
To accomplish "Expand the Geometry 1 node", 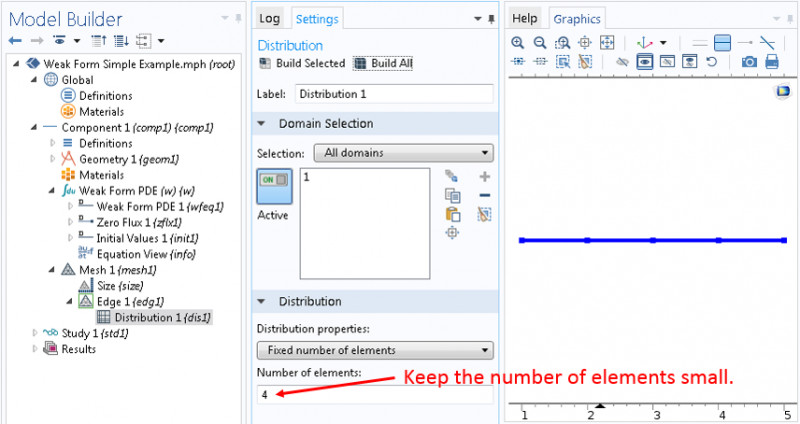I will (x=53, y=159).
